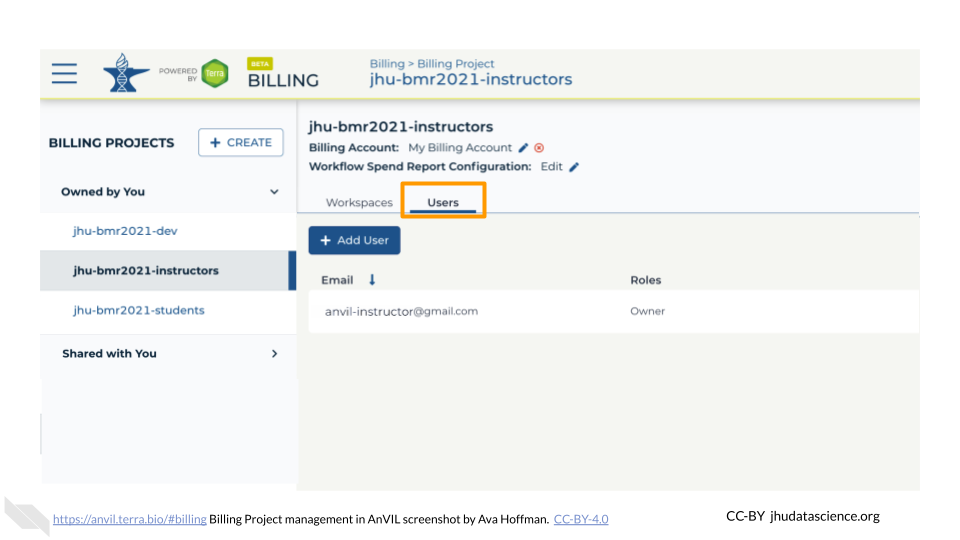
Task: Edit Workflow Spend Report Configuration pencil
Action: [574, 167]
